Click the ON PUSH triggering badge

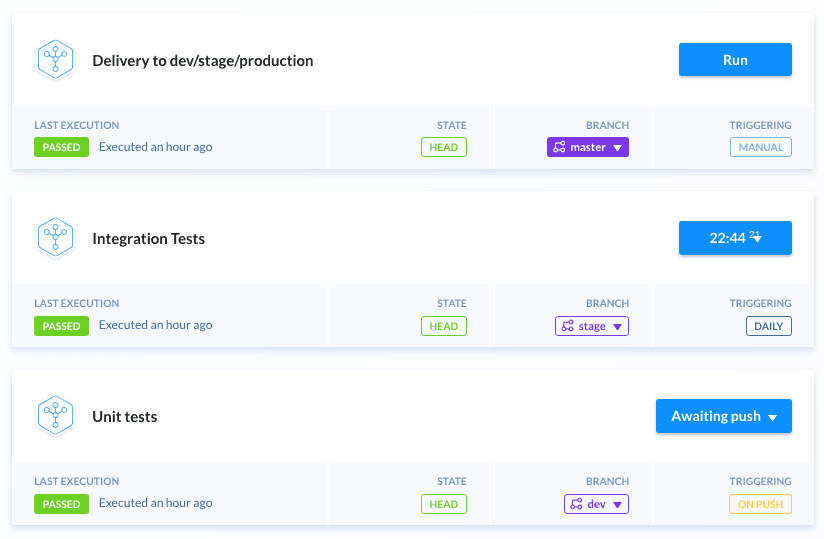coord(761,504)
